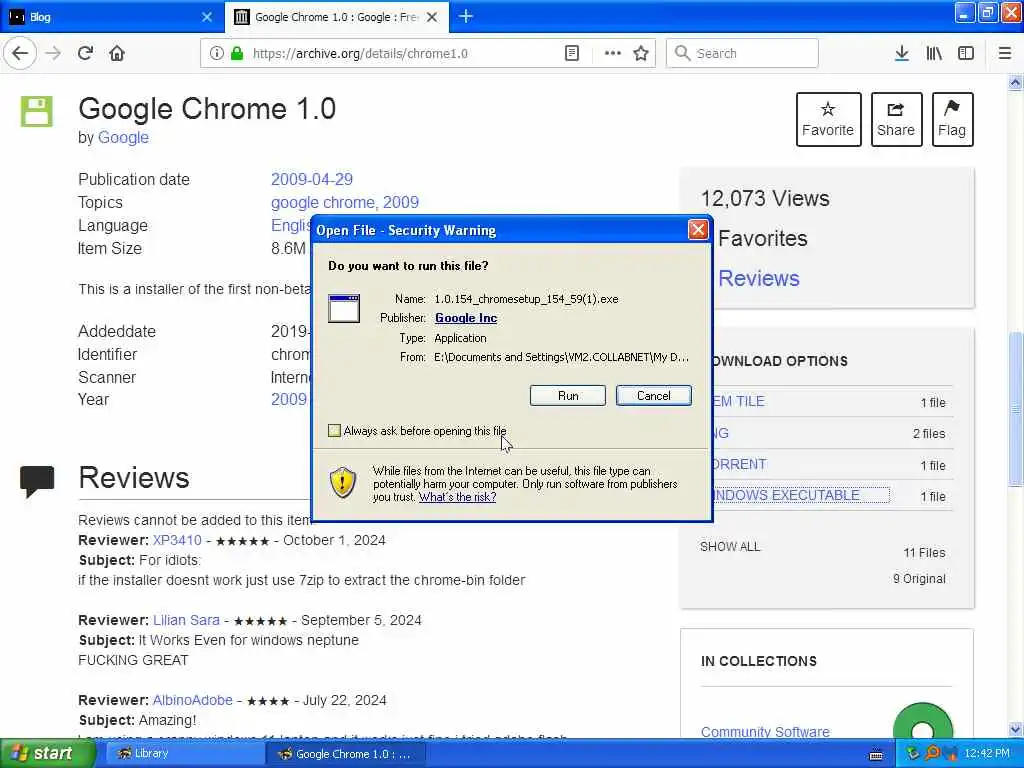
Task: Click the green chat bubble at the bottom right
Action: [922, 721]
